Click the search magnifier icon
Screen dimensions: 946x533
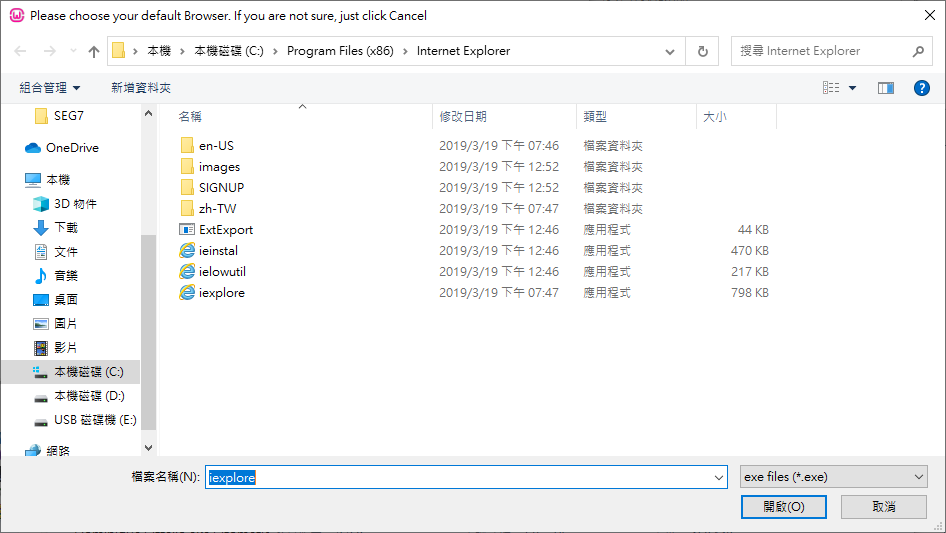(918, 51)
